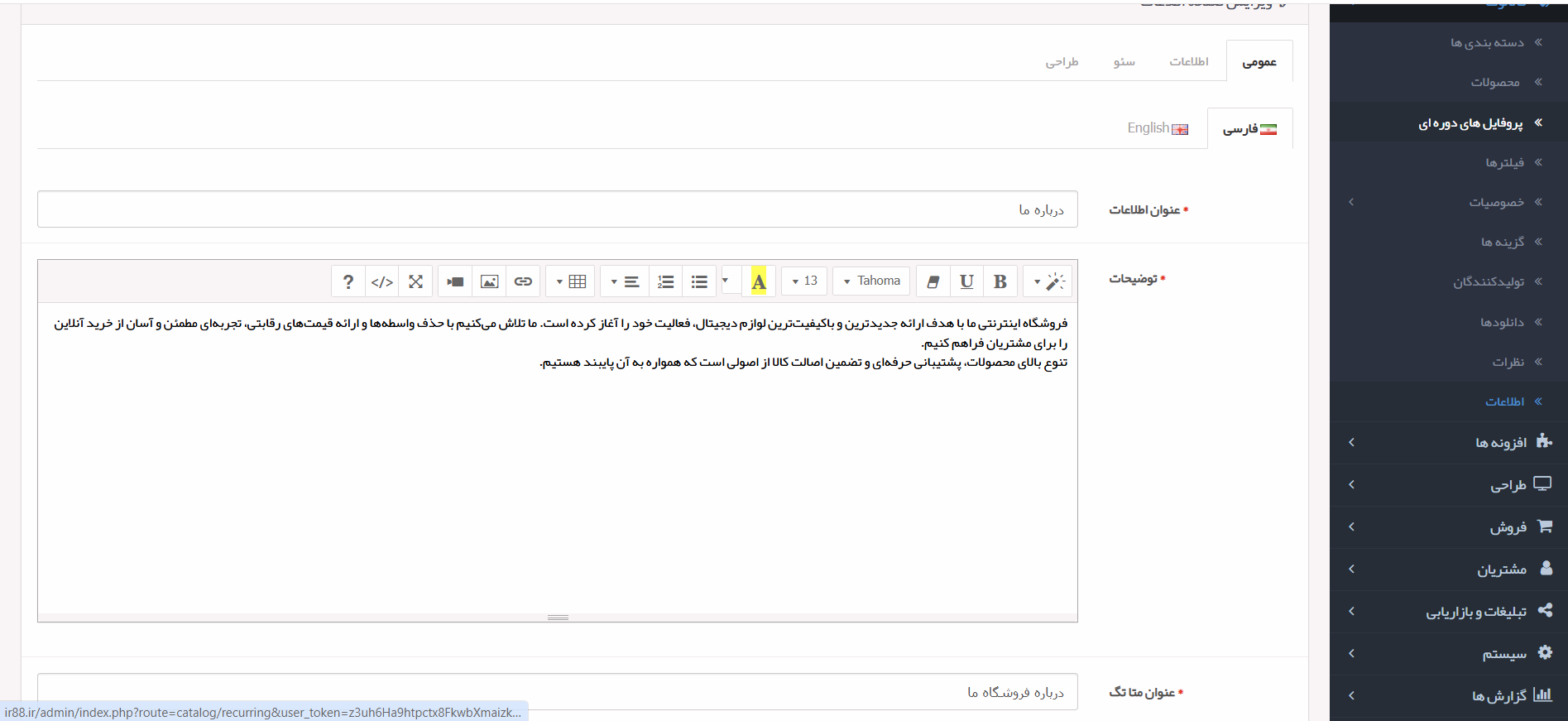Image resolution: width=1568 pixels, height=721 pixels.
Task: Apply the yellow highlight text color
Action: [759, 281]
